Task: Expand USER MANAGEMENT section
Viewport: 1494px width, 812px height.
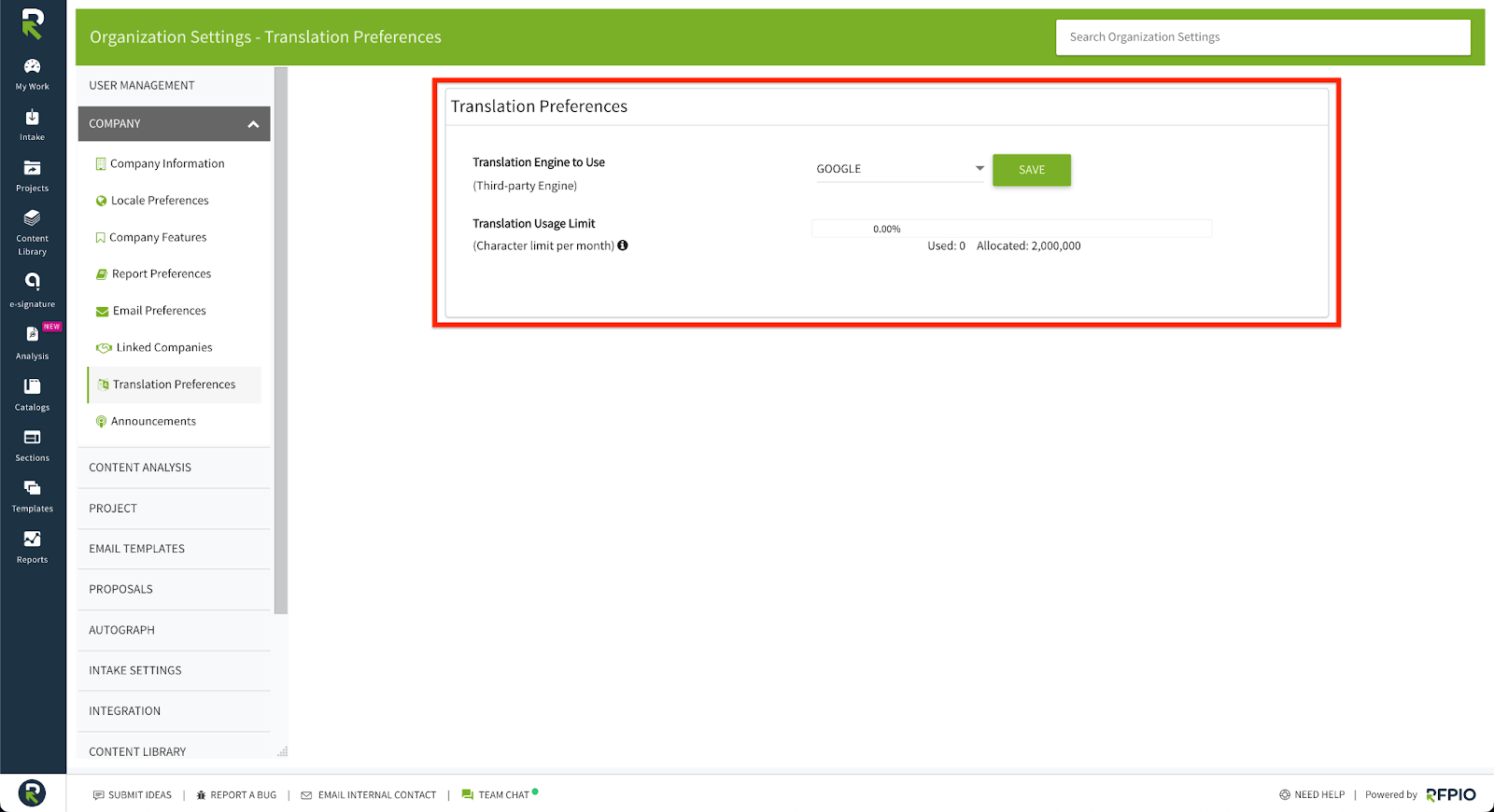Action: [x=175, y=85]
